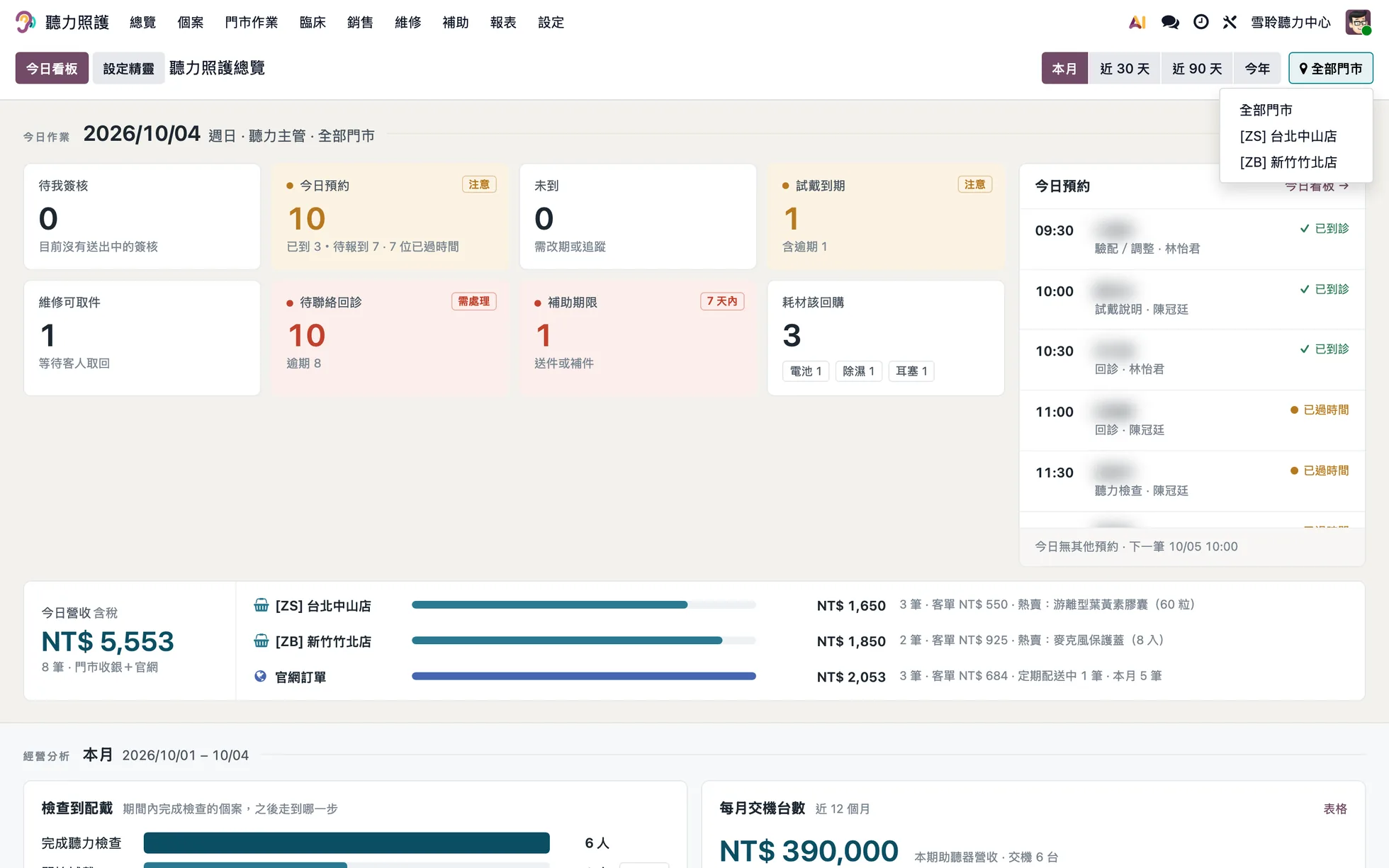Open the 11:00 回診 陳冠廷 appointment

1192,420
